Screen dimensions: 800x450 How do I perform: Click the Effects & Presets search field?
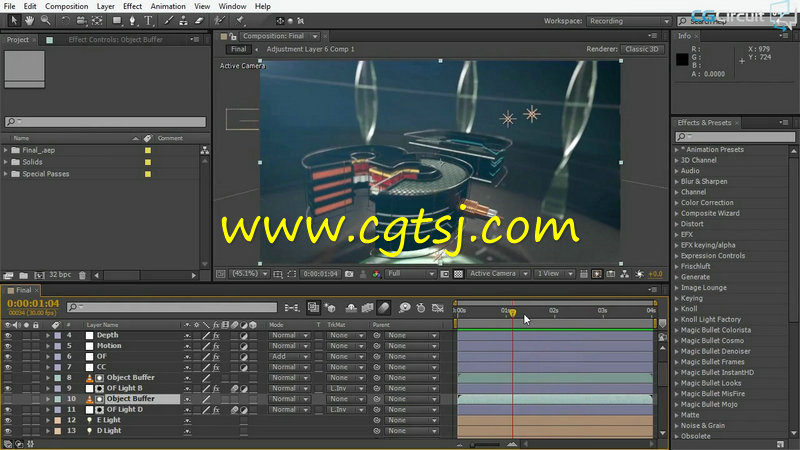click(x=735, y=137)
